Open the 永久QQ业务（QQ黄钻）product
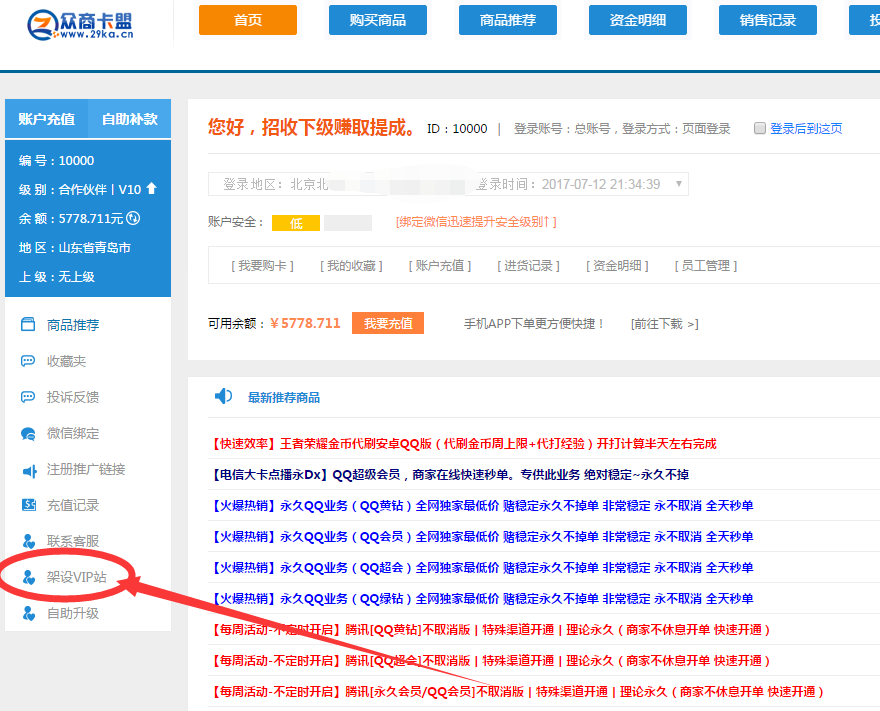Screen dimensions: 880x711 pos(482,506)
